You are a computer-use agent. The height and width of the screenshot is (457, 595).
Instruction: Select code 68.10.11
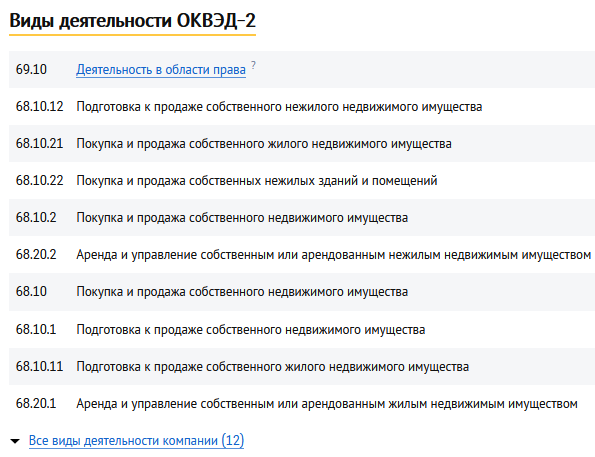(39, 366)
